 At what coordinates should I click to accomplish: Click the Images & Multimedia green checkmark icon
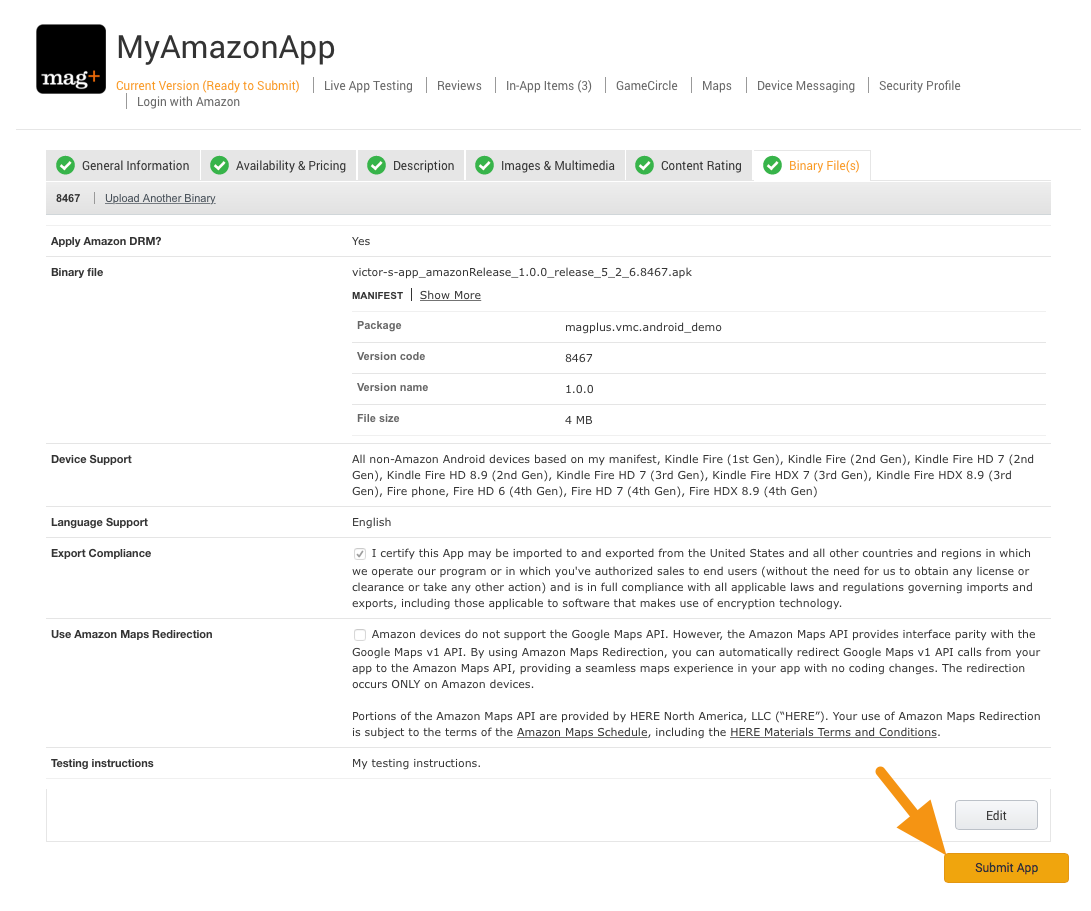[484, 166]
